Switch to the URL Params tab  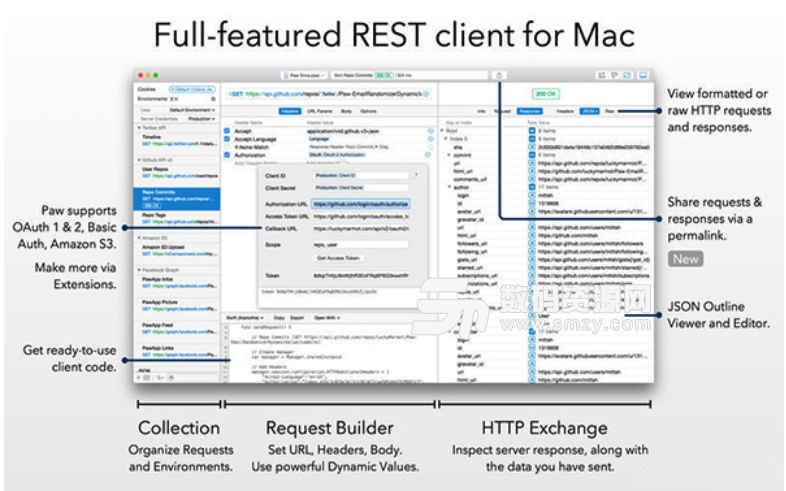click(320, 111)
